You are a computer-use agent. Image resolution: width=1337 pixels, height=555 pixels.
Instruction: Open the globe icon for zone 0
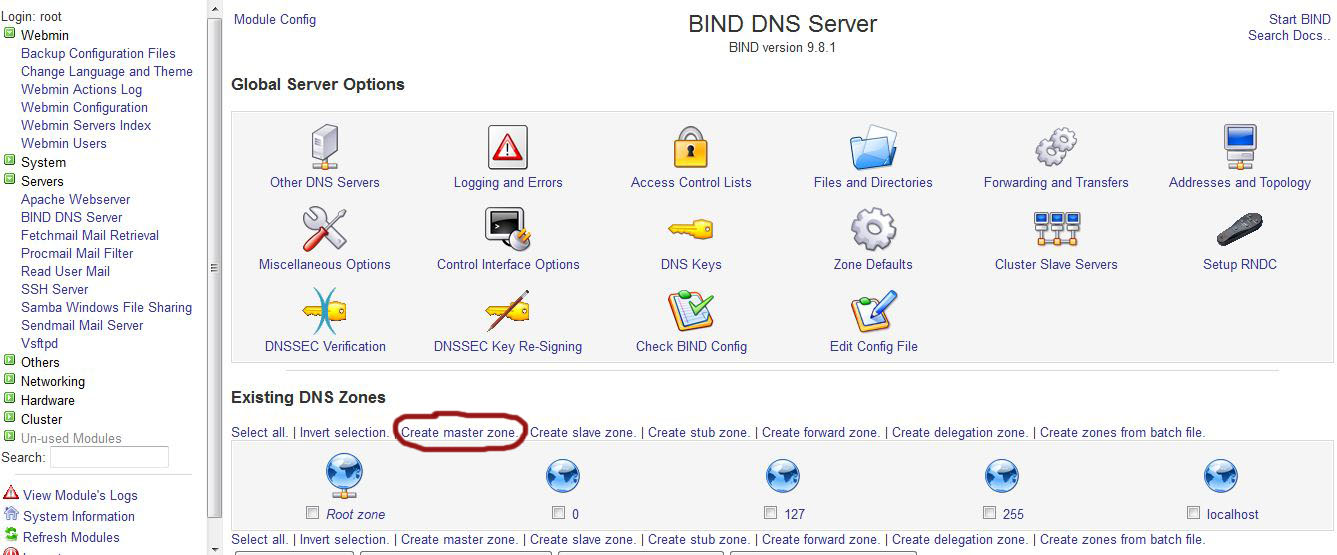[x=564, y=476]
